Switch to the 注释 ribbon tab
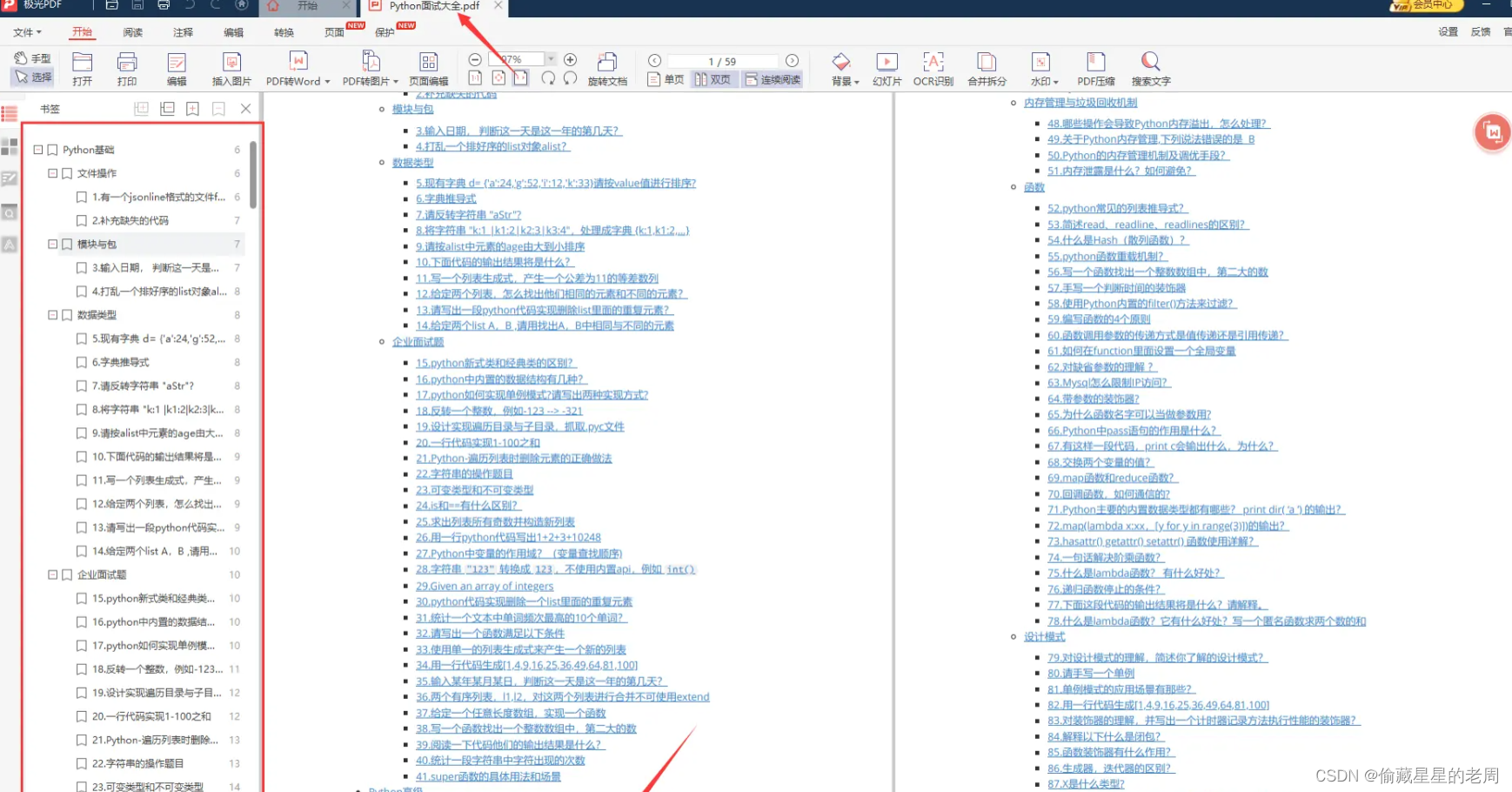The image size is (1512, 792). point(183,32)
